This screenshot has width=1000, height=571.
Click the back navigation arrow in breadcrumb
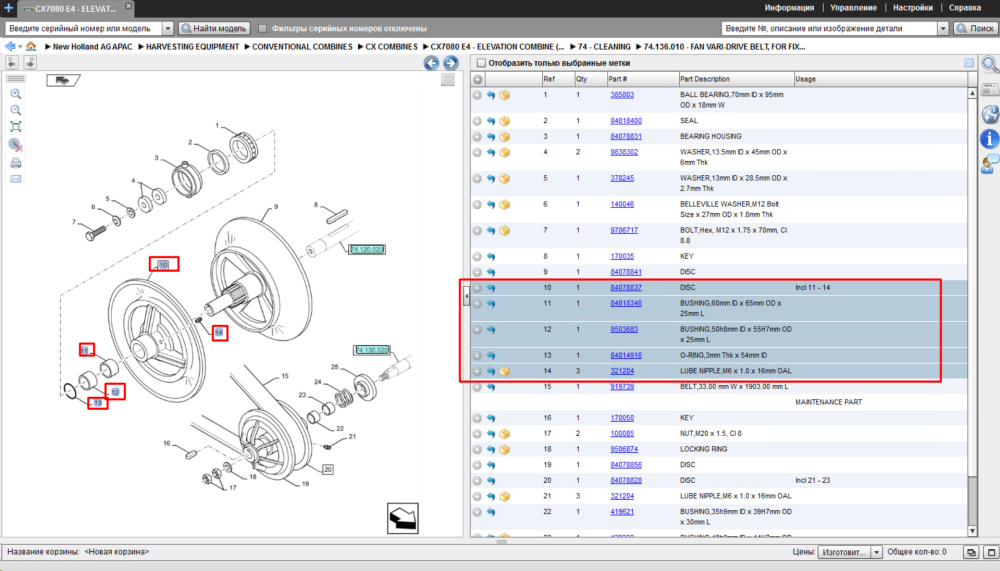click(10, 47)
